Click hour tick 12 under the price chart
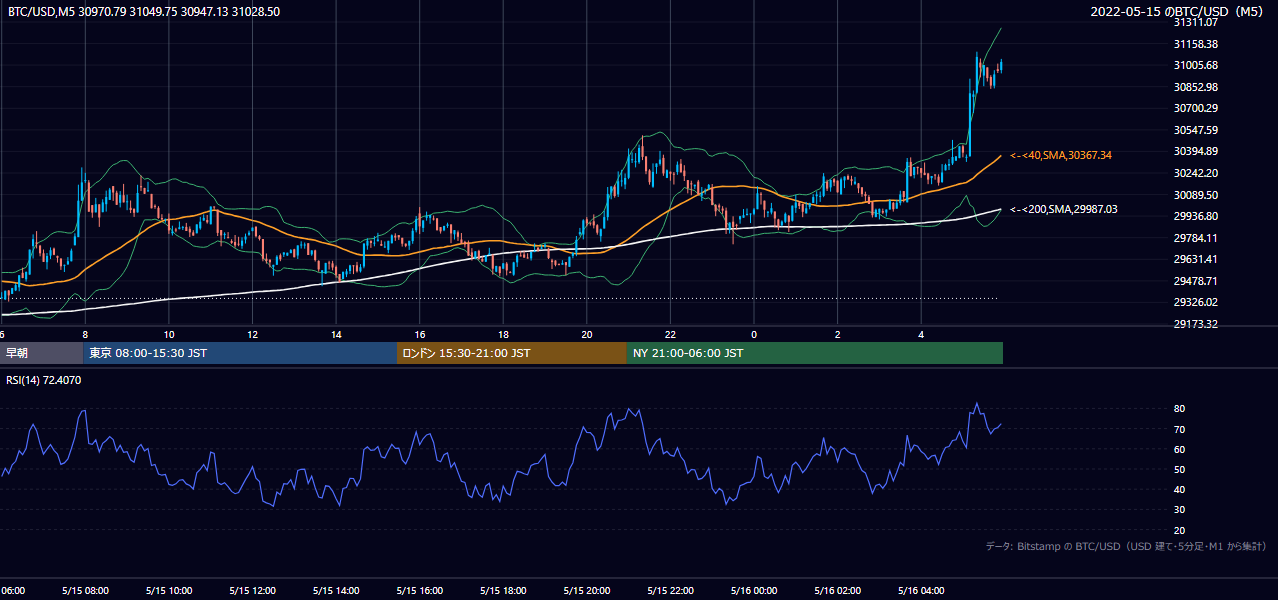Viewport: 1278px width, 600px height. point(252,334)
